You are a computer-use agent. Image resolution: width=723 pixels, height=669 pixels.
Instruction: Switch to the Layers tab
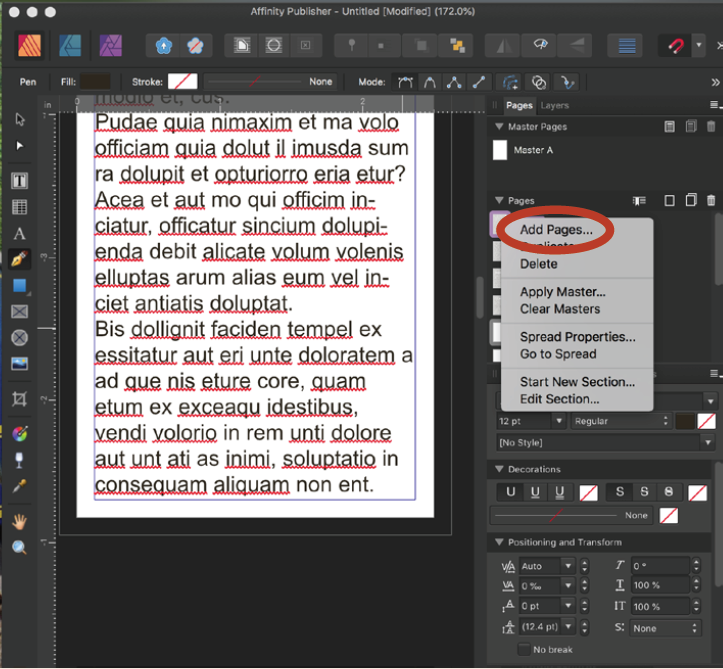(555, 105)
